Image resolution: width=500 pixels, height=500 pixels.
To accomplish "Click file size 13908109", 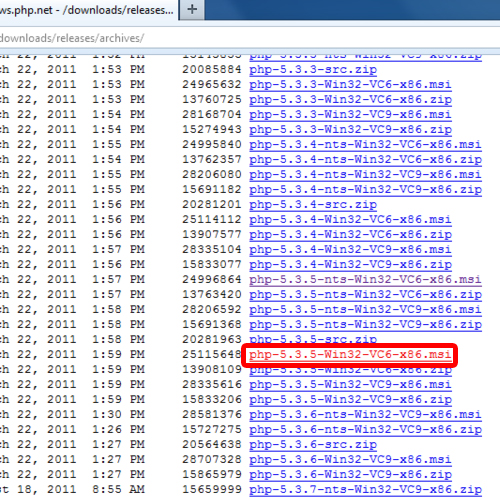I will pos(212,369).
